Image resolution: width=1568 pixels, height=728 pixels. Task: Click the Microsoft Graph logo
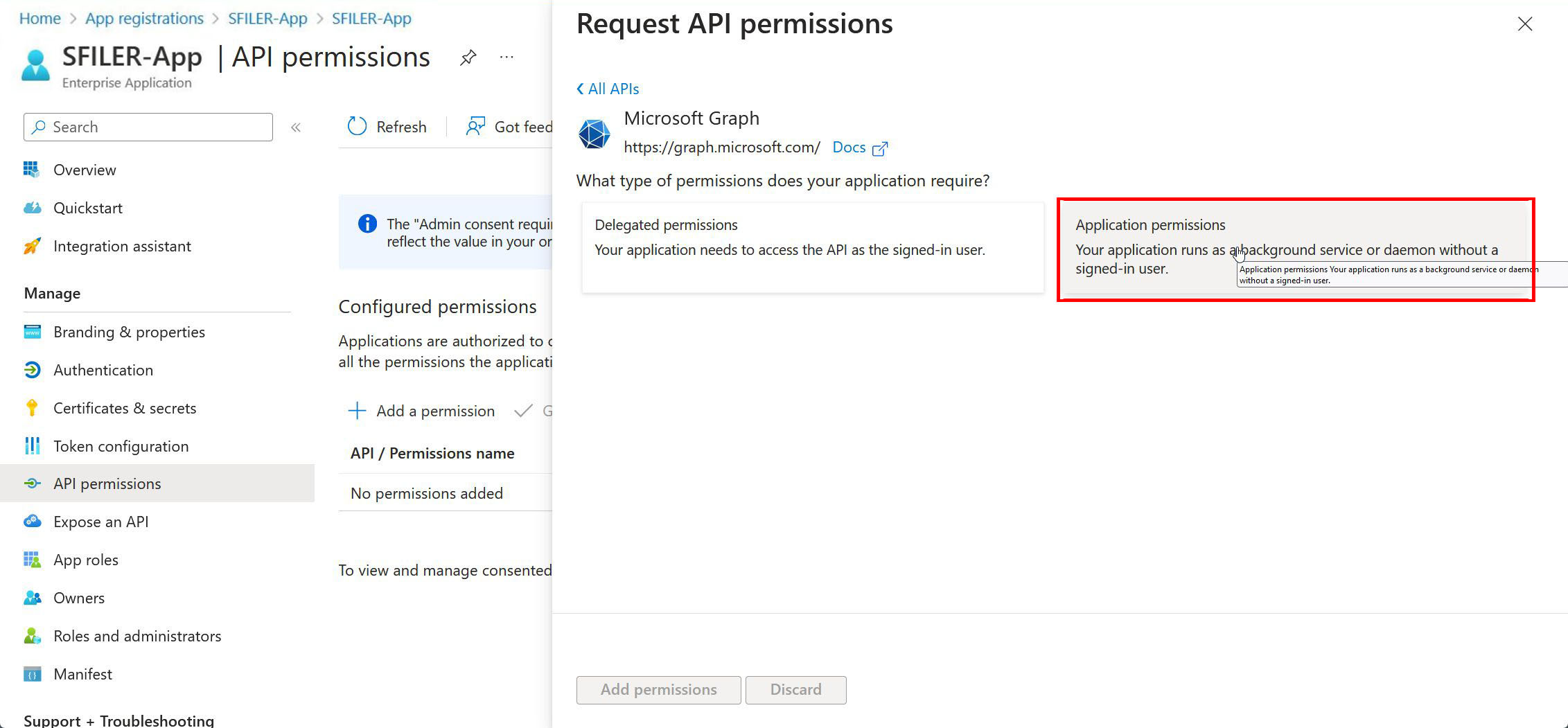pos(594,134)
